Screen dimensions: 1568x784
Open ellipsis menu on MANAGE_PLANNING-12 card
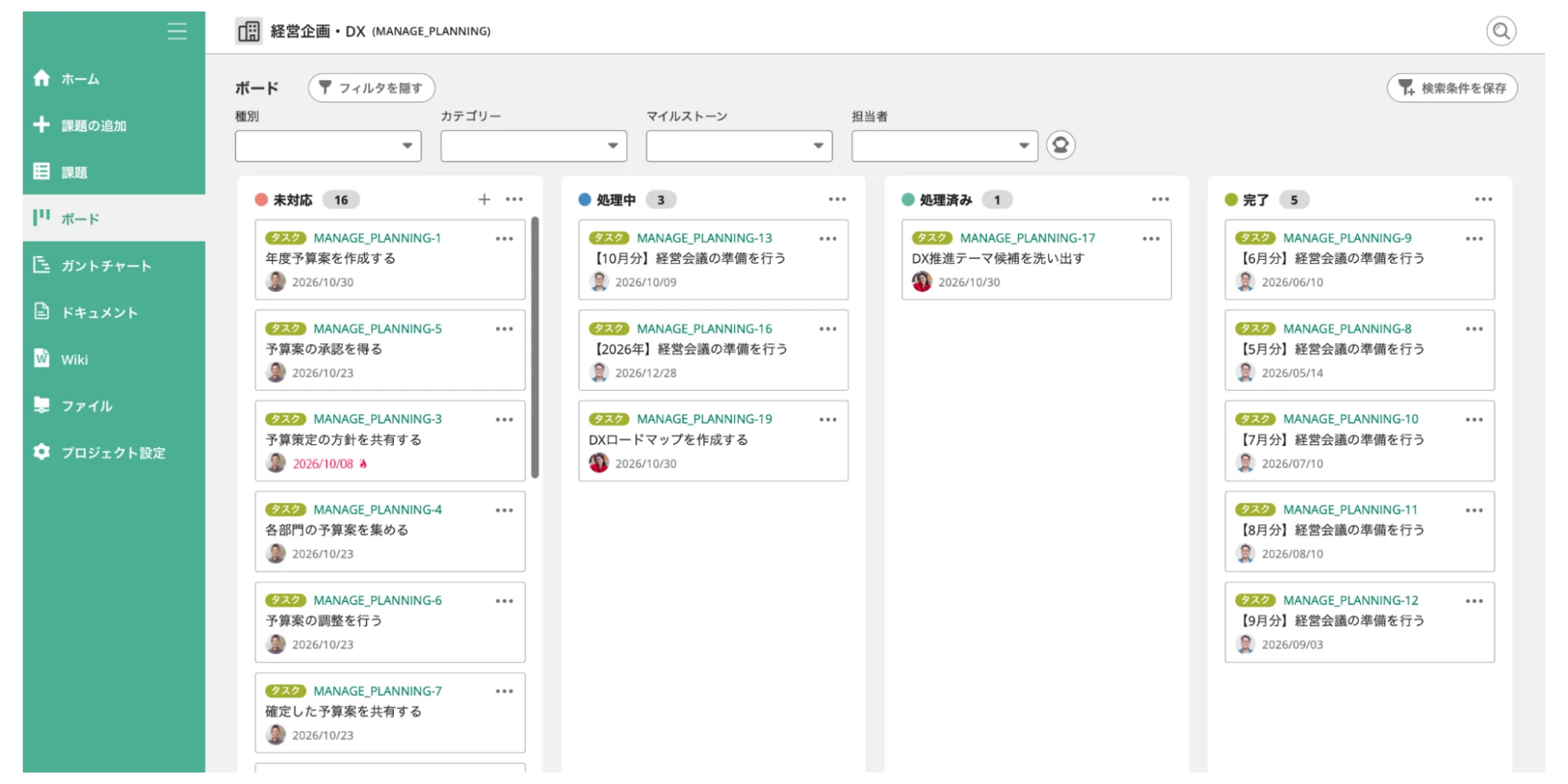1474,601
